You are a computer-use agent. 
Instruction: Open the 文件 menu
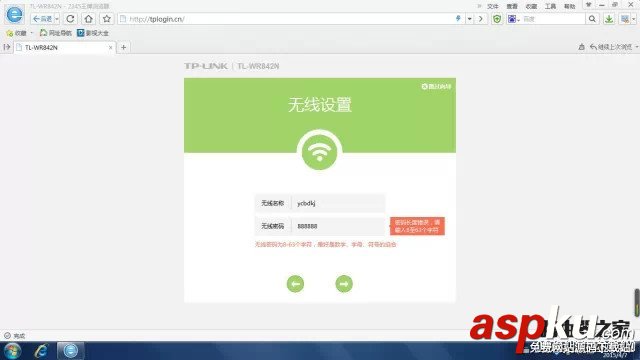[x=493, y=6]
